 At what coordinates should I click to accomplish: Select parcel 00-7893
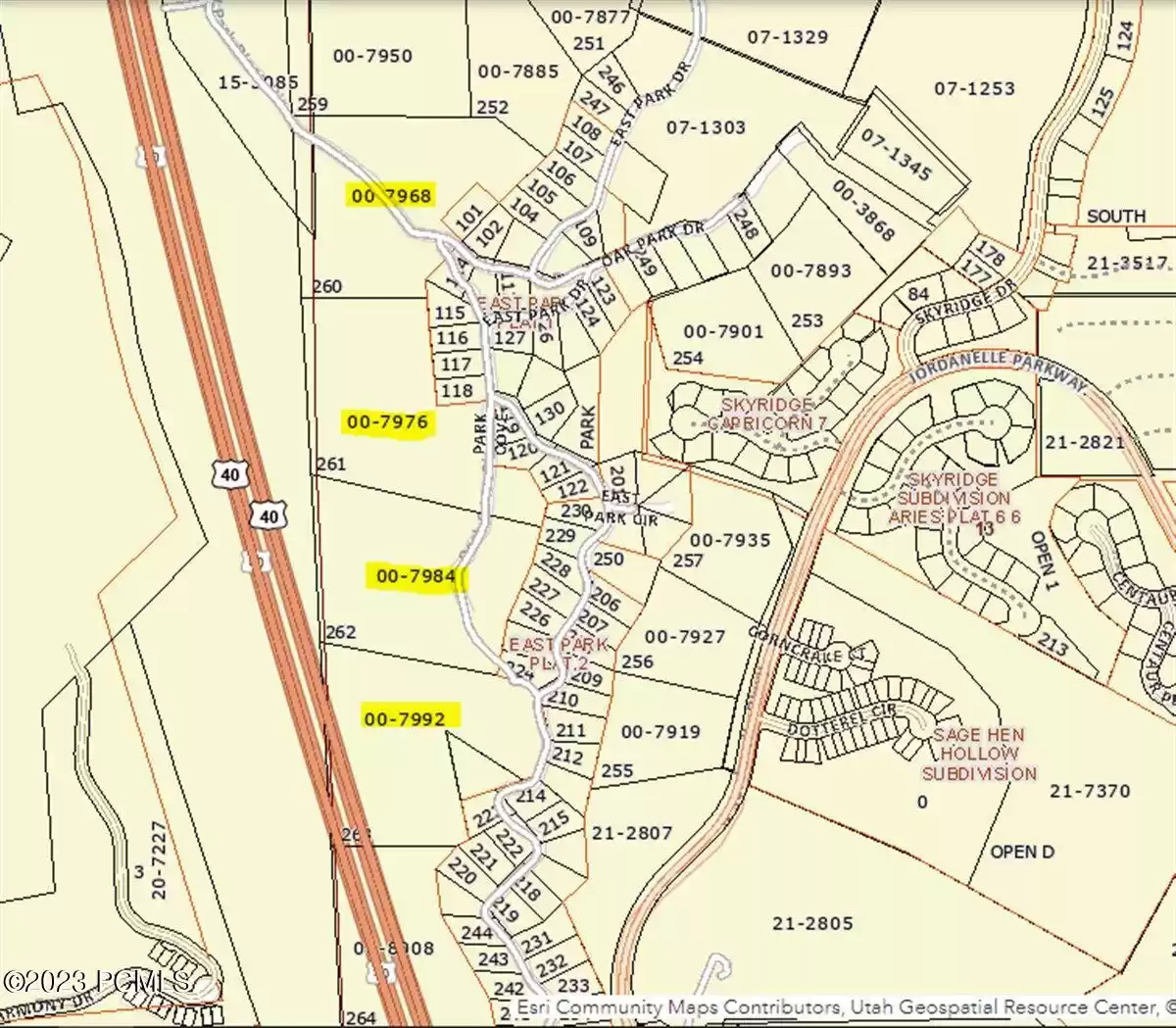[x=809, y=272]
